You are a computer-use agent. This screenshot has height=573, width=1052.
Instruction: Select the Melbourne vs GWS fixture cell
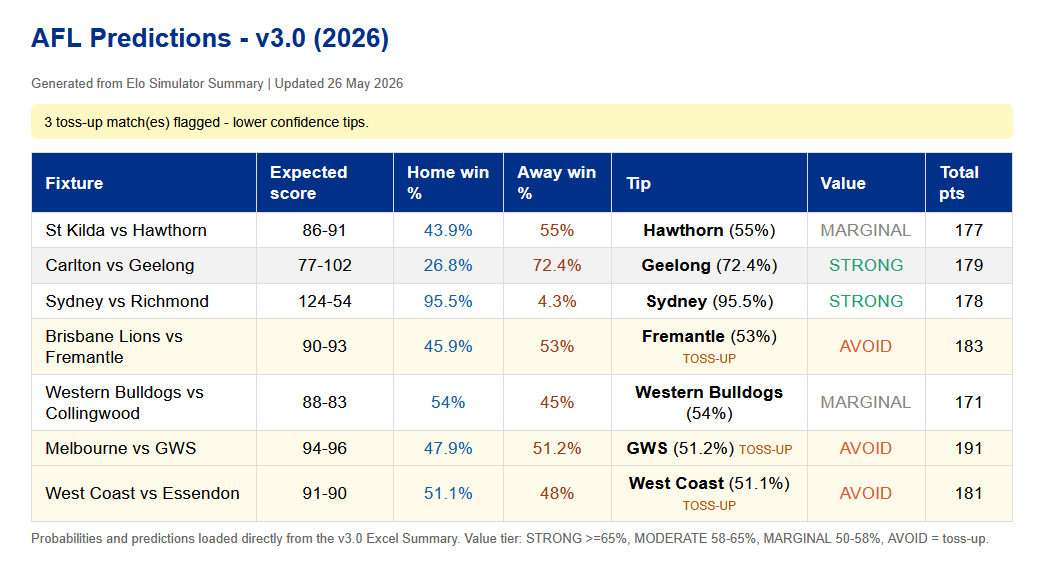[x=144, y=448]
